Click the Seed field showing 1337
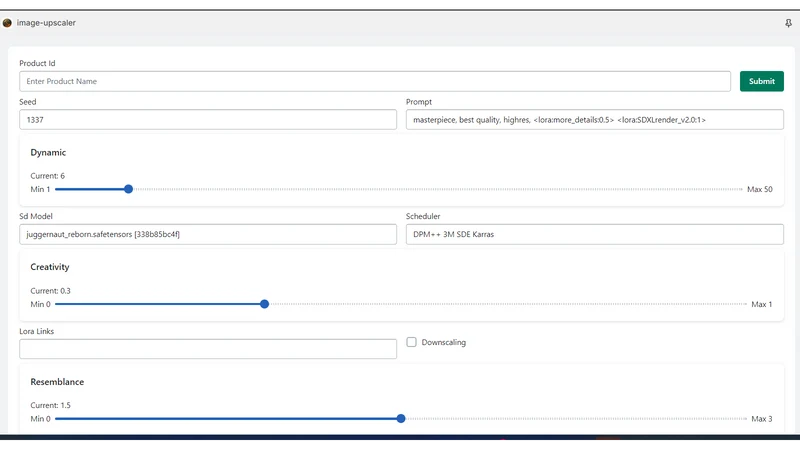The width and height of the screenshot is (800, 450). pyautogui.click(x=208, y=119)
